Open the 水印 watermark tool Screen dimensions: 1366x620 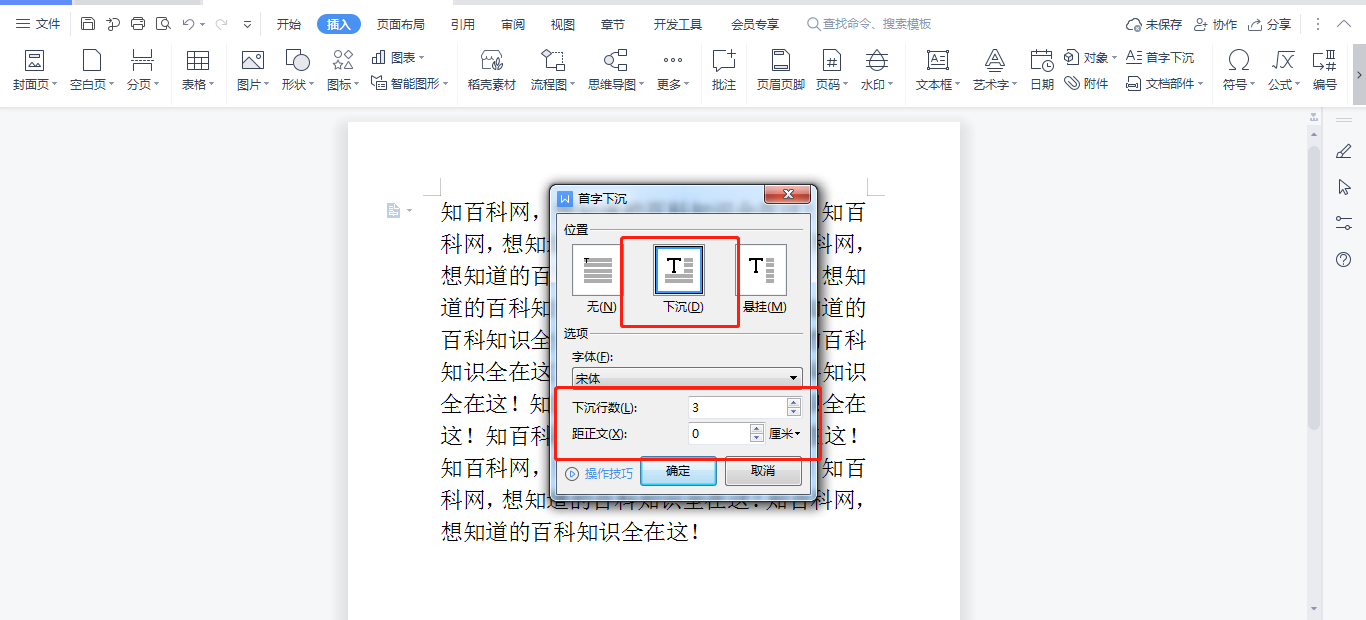(x=877, y=70)
